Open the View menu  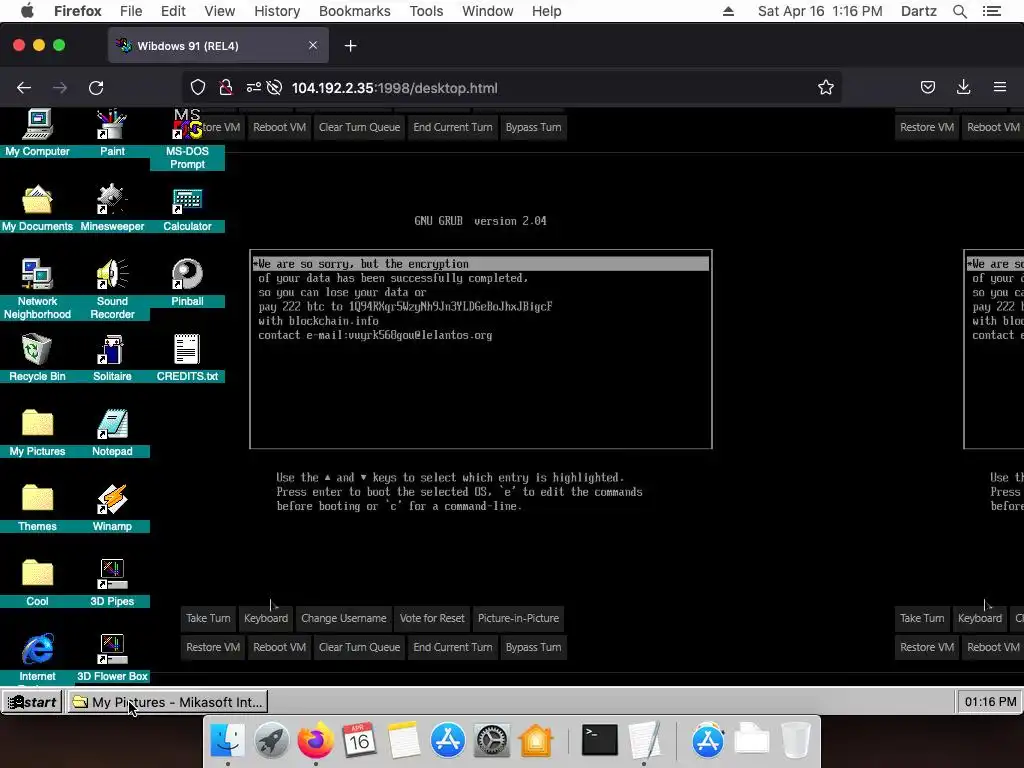(x=219, y=11)
